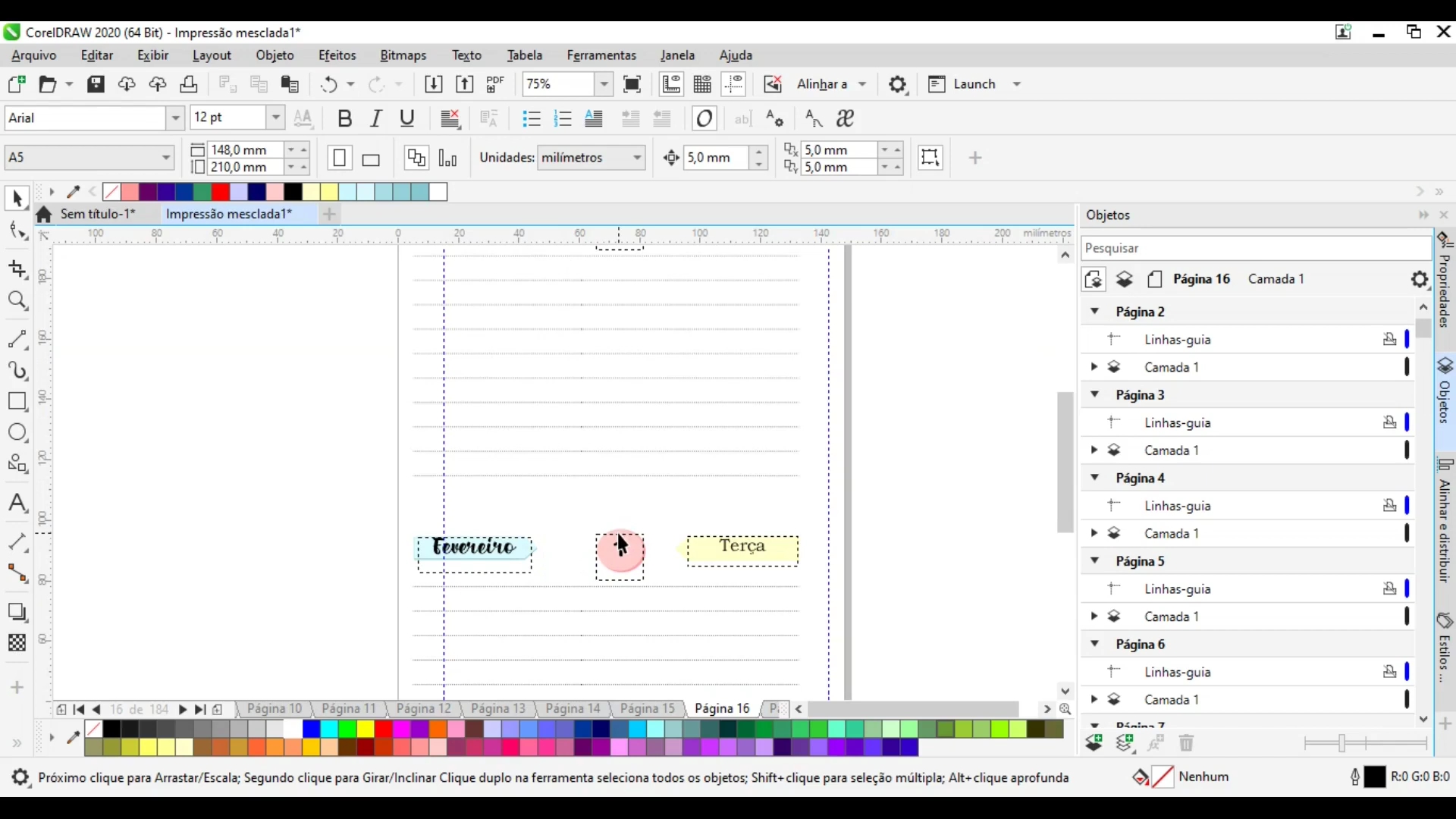Open the Arial font dropdown
Viewport: 1456px width, 819px height.
(175, 118)
